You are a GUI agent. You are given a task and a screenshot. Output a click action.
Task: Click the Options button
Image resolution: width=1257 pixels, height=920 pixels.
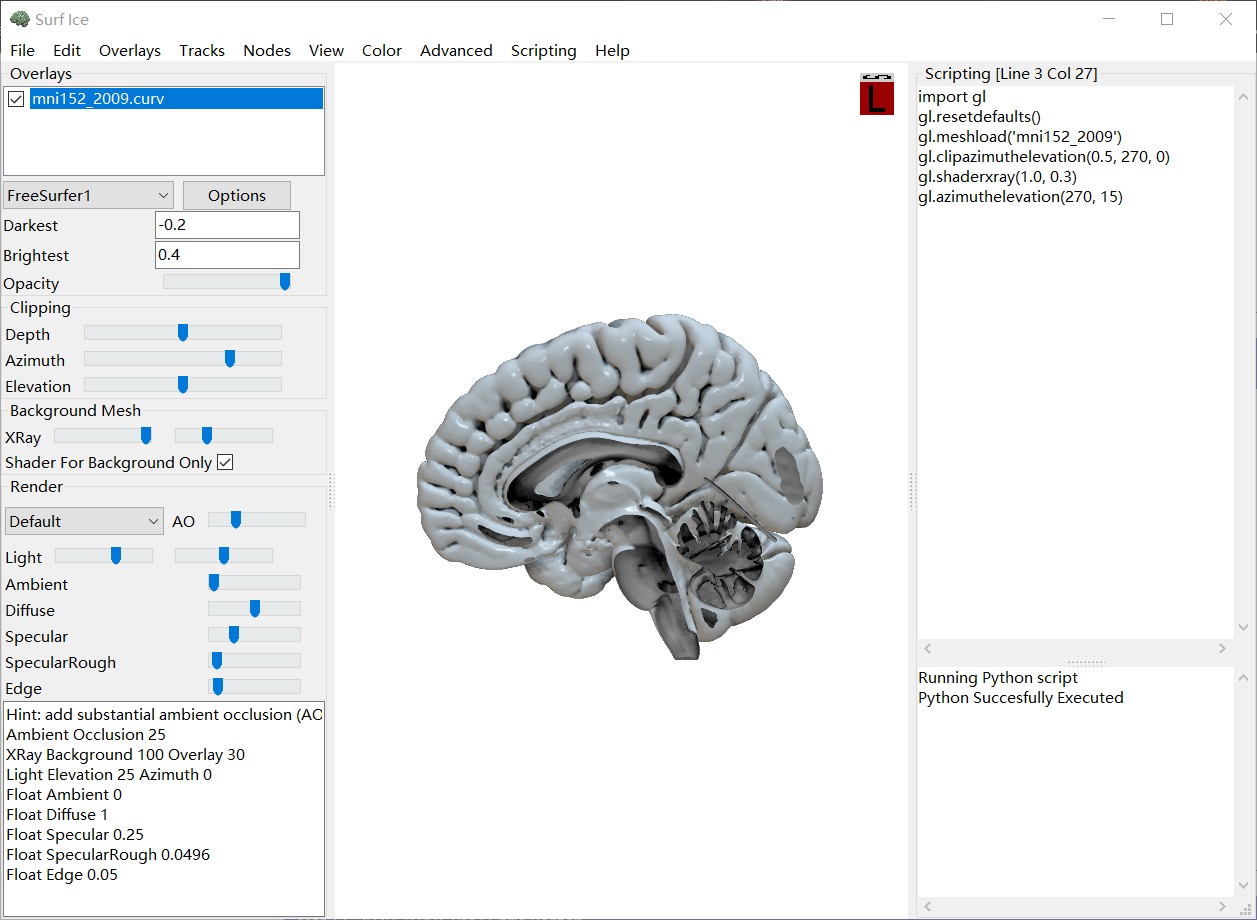(237, 195)
